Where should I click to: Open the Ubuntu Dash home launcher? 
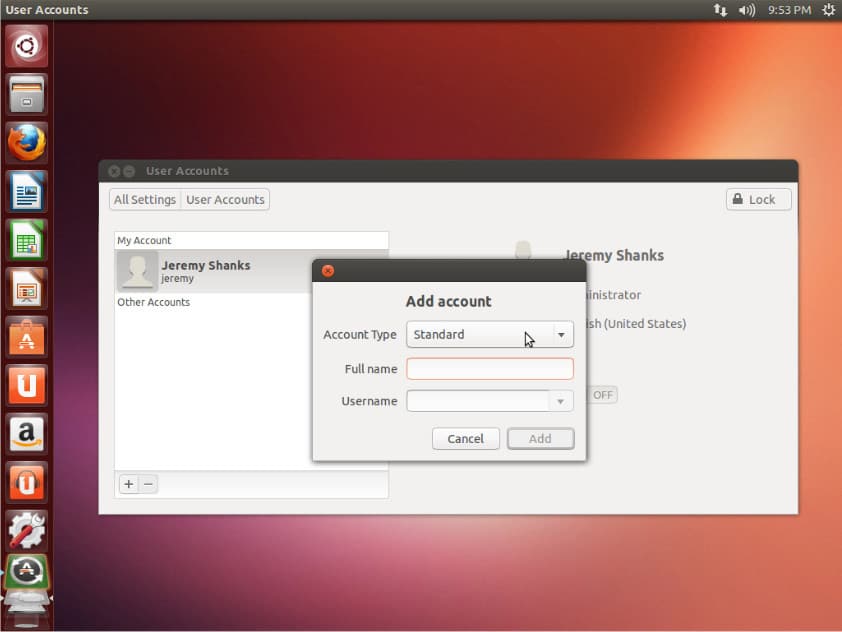[x=26, y=46]
